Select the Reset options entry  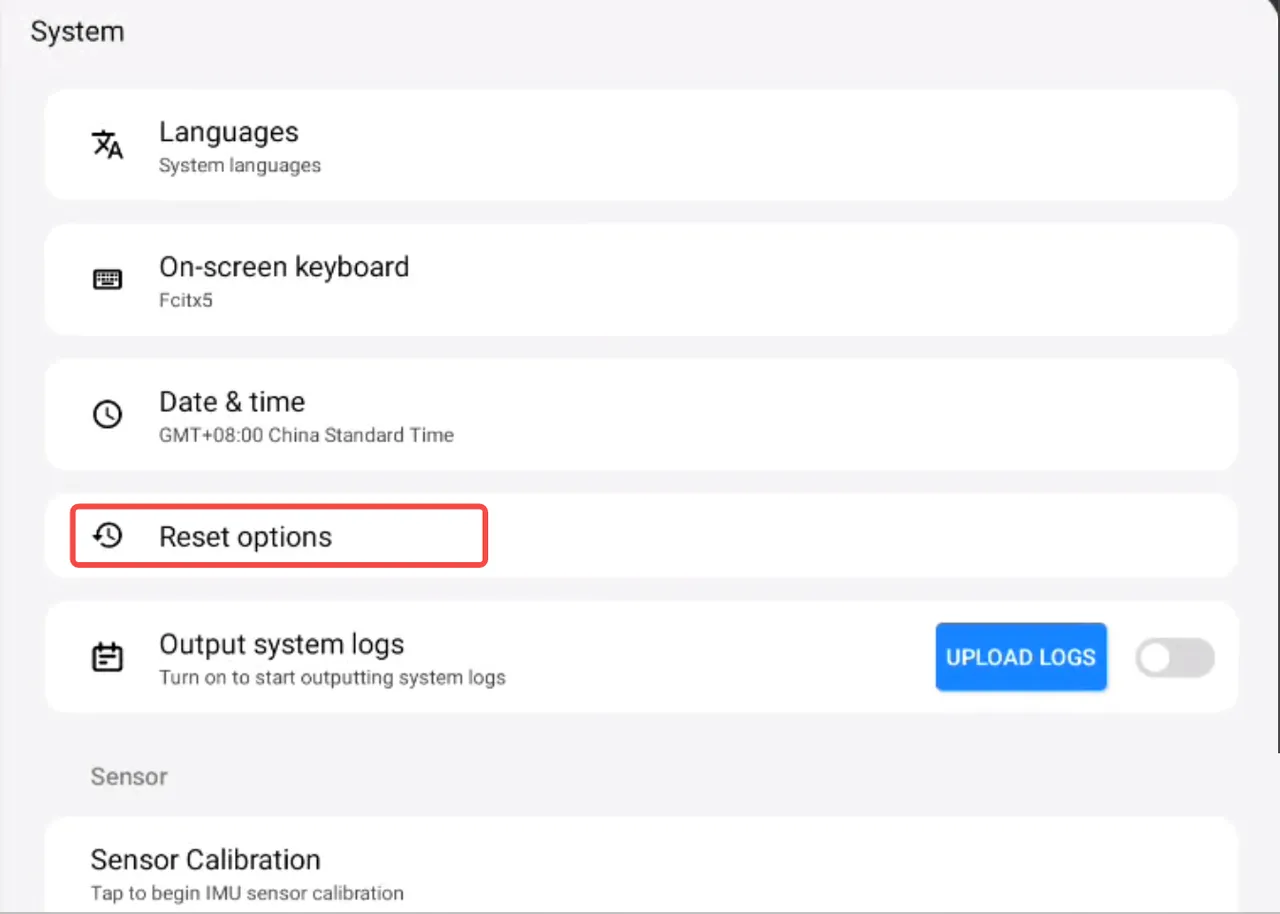246,537
